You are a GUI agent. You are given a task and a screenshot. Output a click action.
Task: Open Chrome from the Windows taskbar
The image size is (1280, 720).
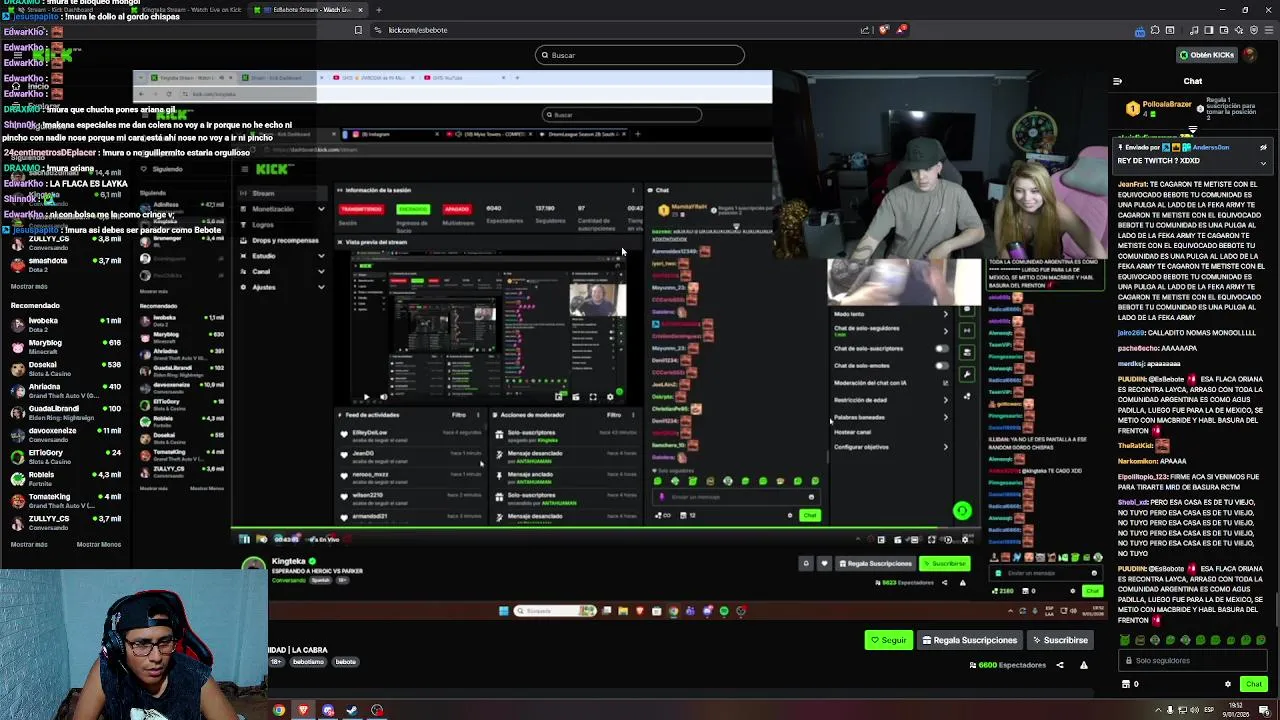(x=279, y=711)
